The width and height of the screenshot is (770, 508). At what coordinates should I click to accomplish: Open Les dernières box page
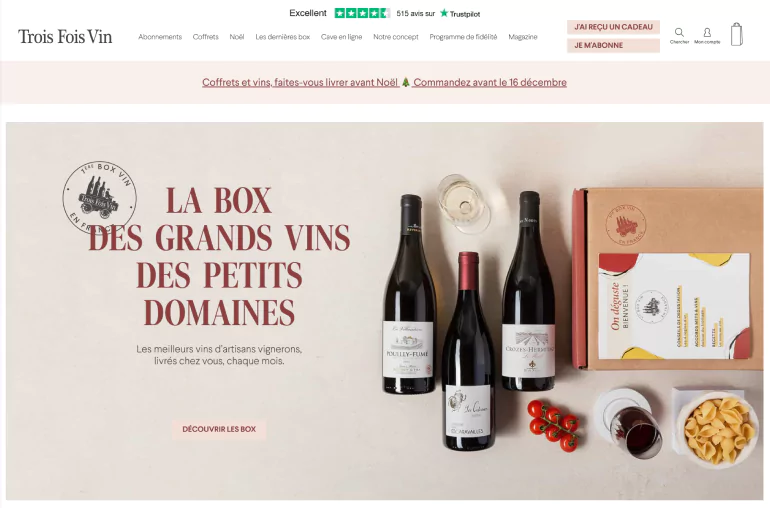[283, 37]
